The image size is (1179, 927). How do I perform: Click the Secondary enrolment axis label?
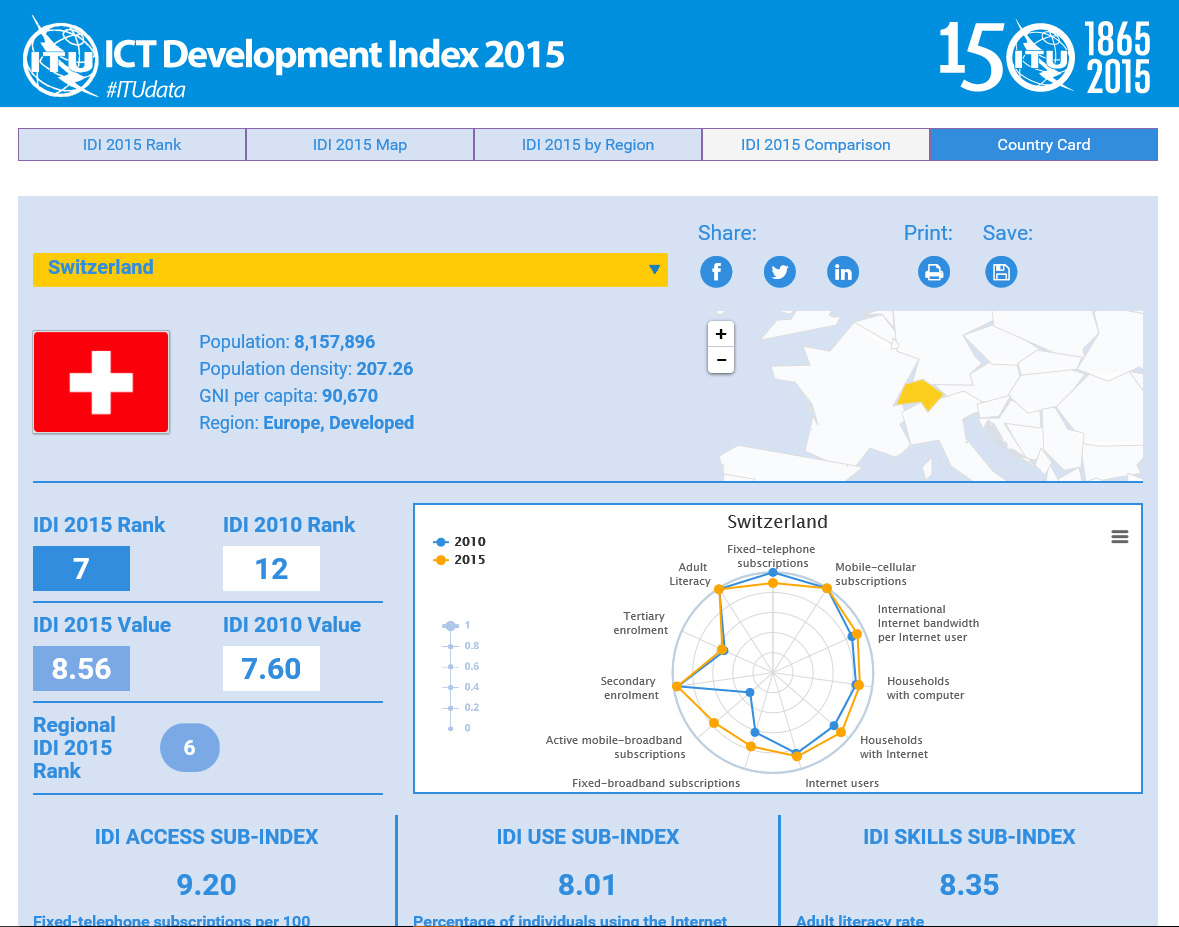pos(630,688)
